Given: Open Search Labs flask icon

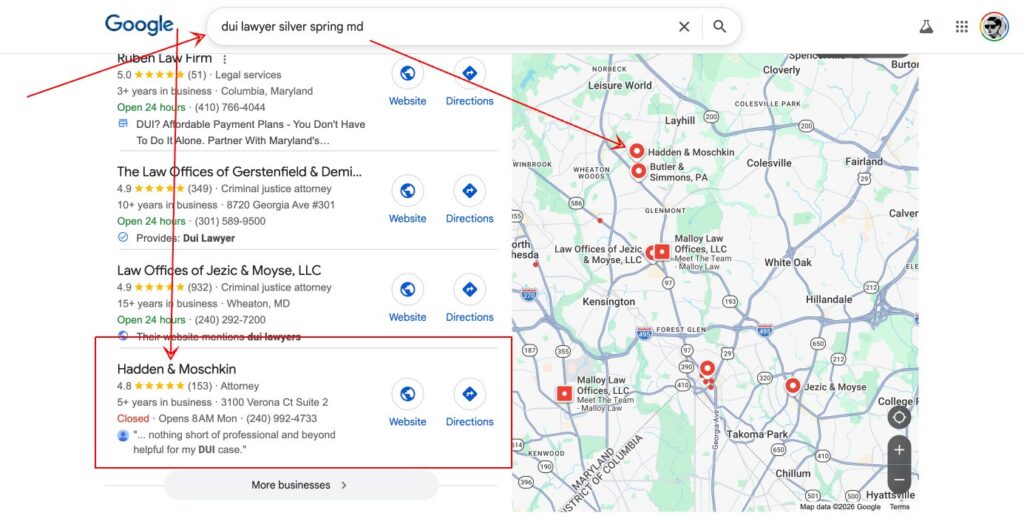Looking at the screenshot, I should (x=926, y=27).
